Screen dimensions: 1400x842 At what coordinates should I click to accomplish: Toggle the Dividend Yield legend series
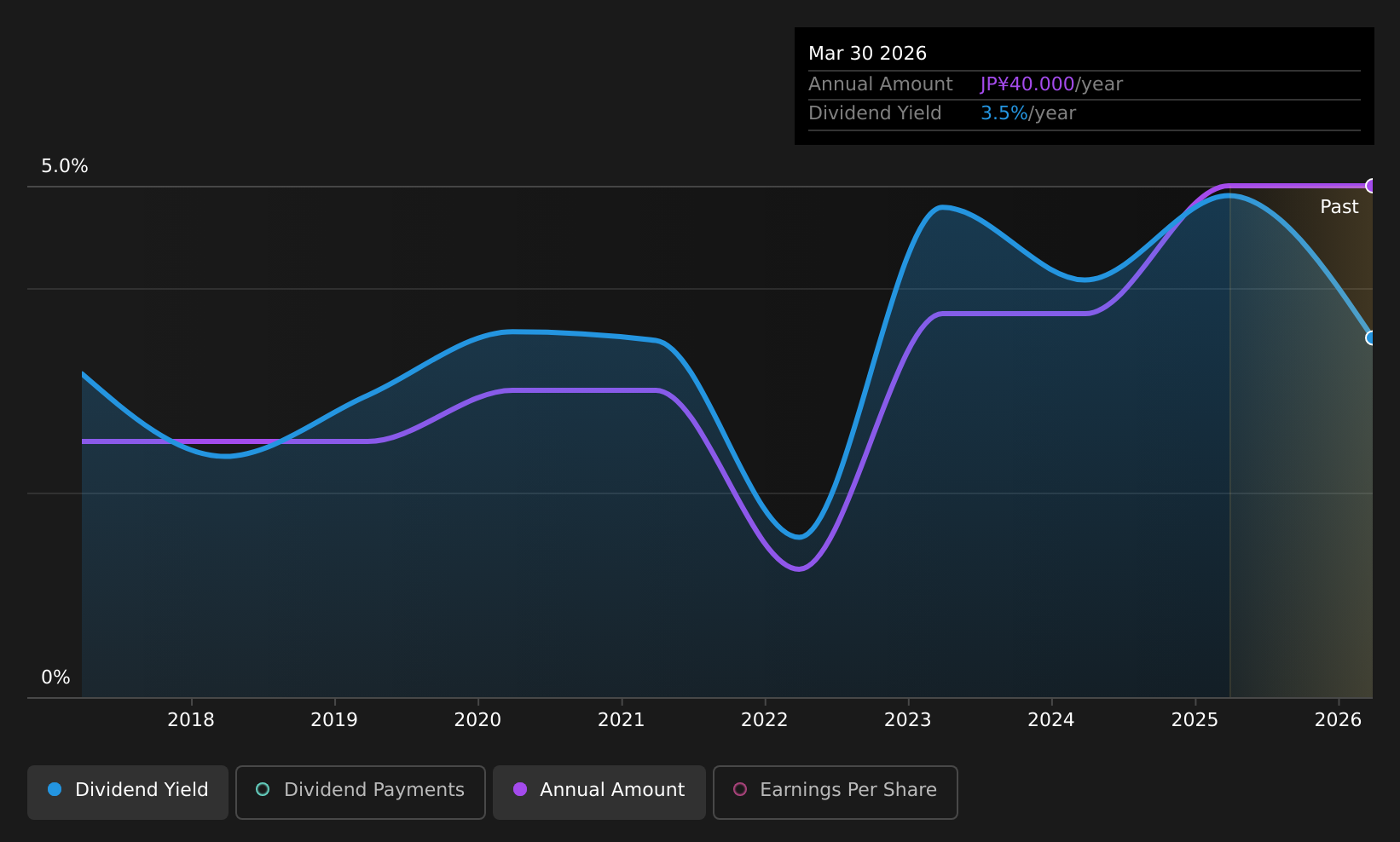point(128,792)
